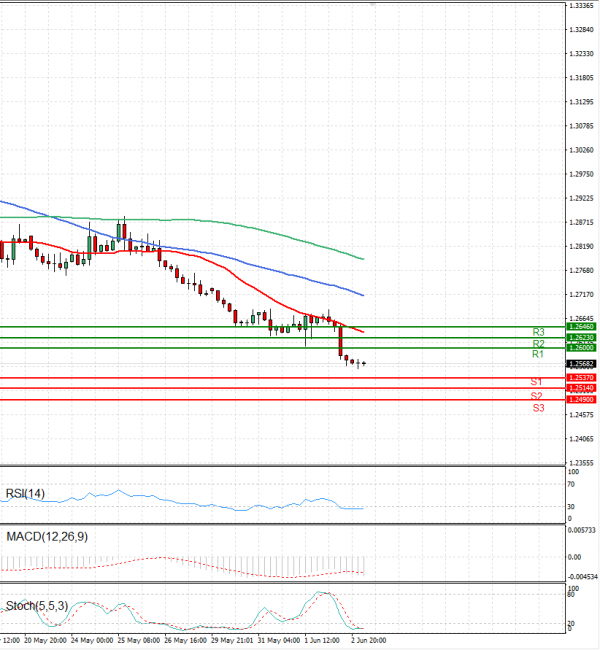The image size is (600, 650).
Task: Click the 29 May 21:01 time marker
Action: pos(232,640)
